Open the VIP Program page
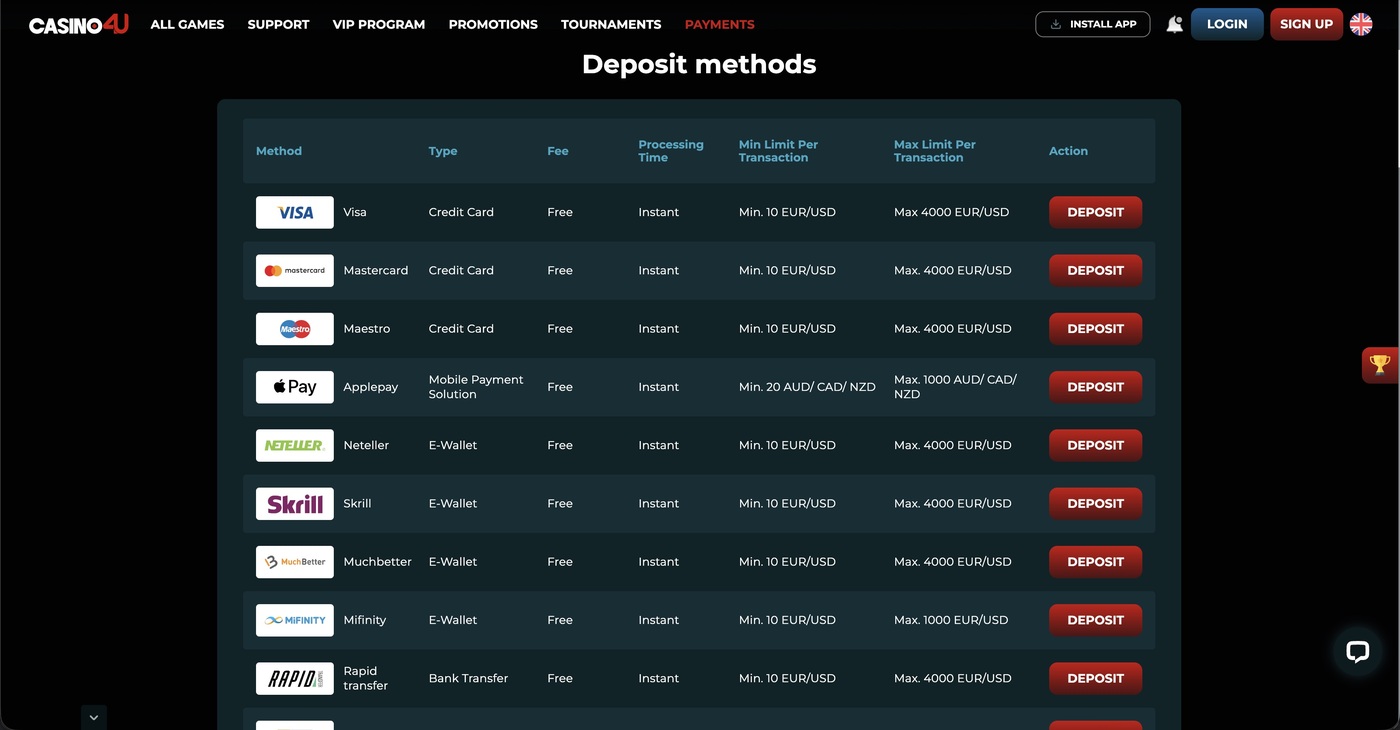The image size is (1400, 730). coord(379,24)
